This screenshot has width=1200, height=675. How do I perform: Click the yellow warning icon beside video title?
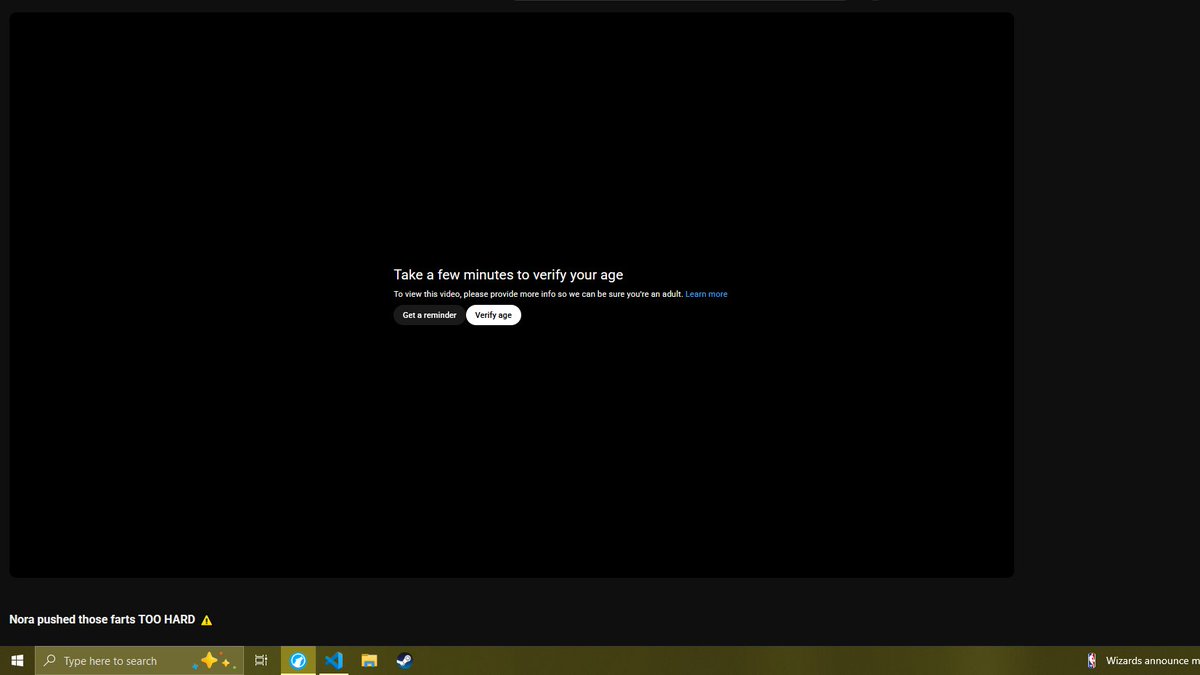click(x=206, y=620)
